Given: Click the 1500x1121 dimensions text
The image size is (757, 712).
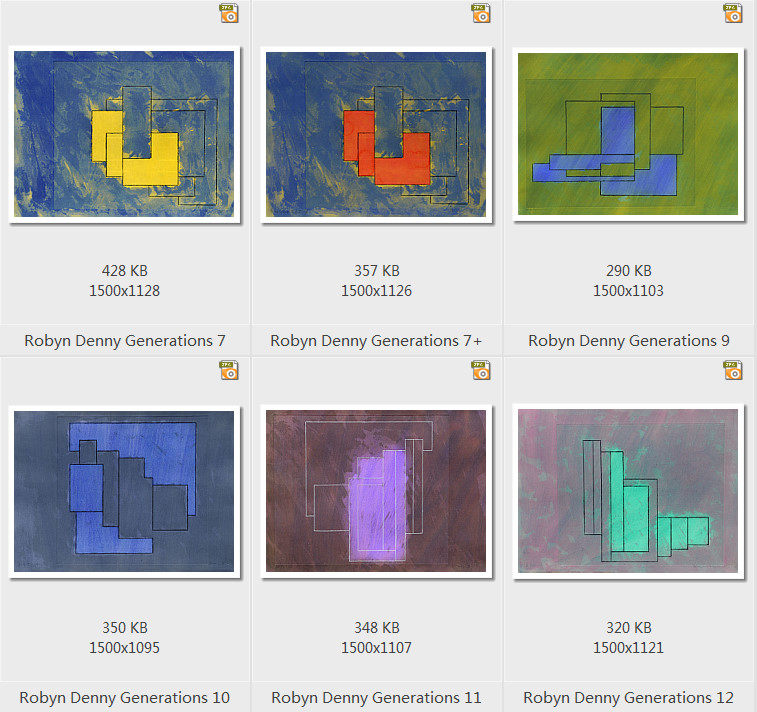Looking at the screenshot, I should (628, 647).
